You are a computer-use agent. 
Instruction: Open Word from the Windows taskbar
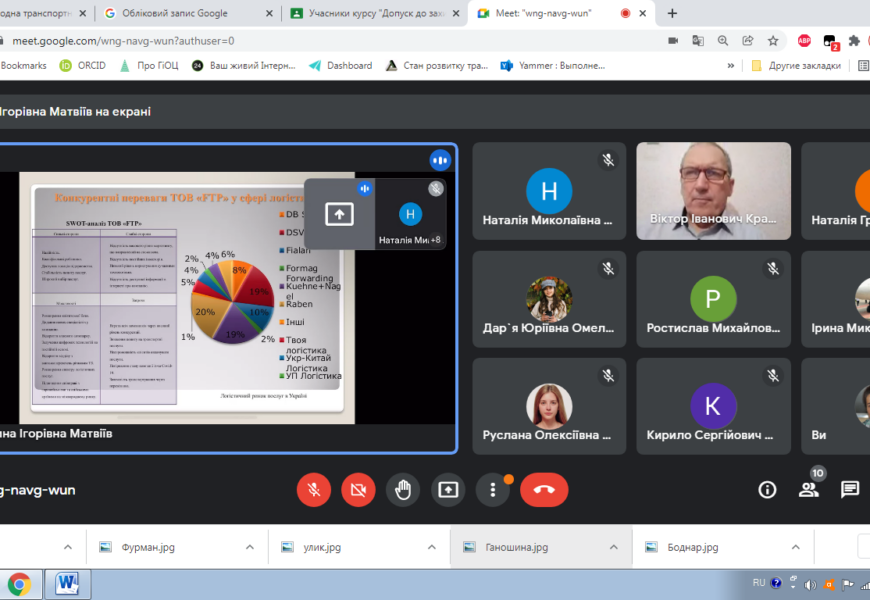click(68, 583)
